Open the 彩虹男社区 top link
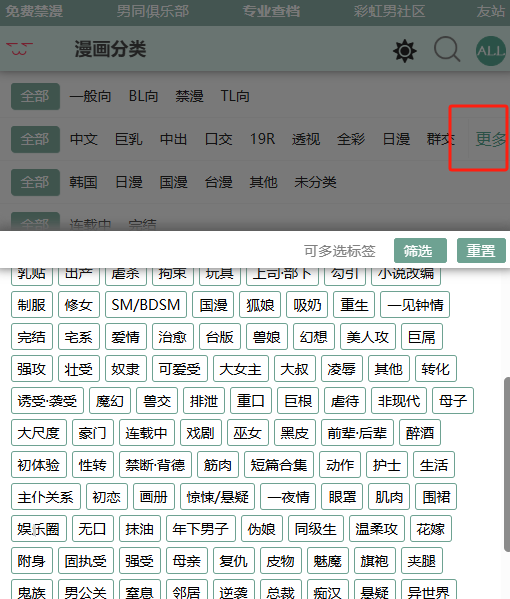The height and width of the screenshot is (599, 510). coord(389,11)
